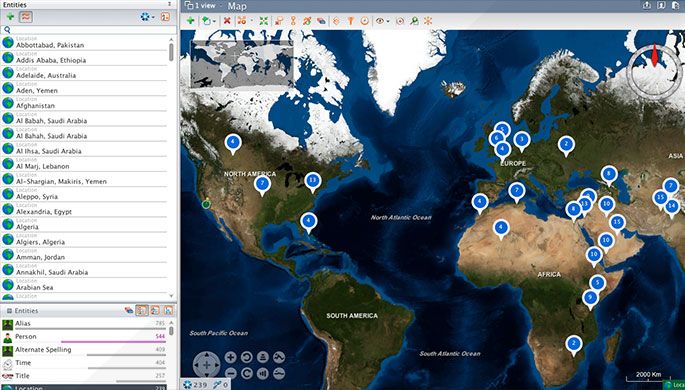Open the '1 view' tab selector
This screenshot has height=390, width=685.
tap(203, 6)
